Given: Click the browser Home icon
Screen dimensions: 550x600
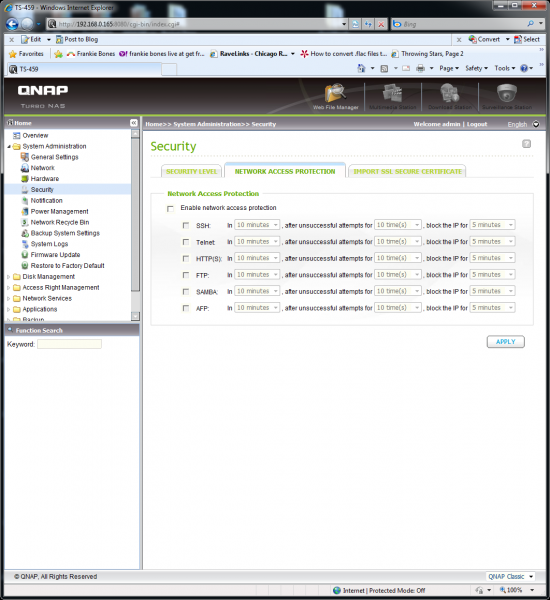Looking at the screenshot, I should pyautogui.click(x=361, y=68).
